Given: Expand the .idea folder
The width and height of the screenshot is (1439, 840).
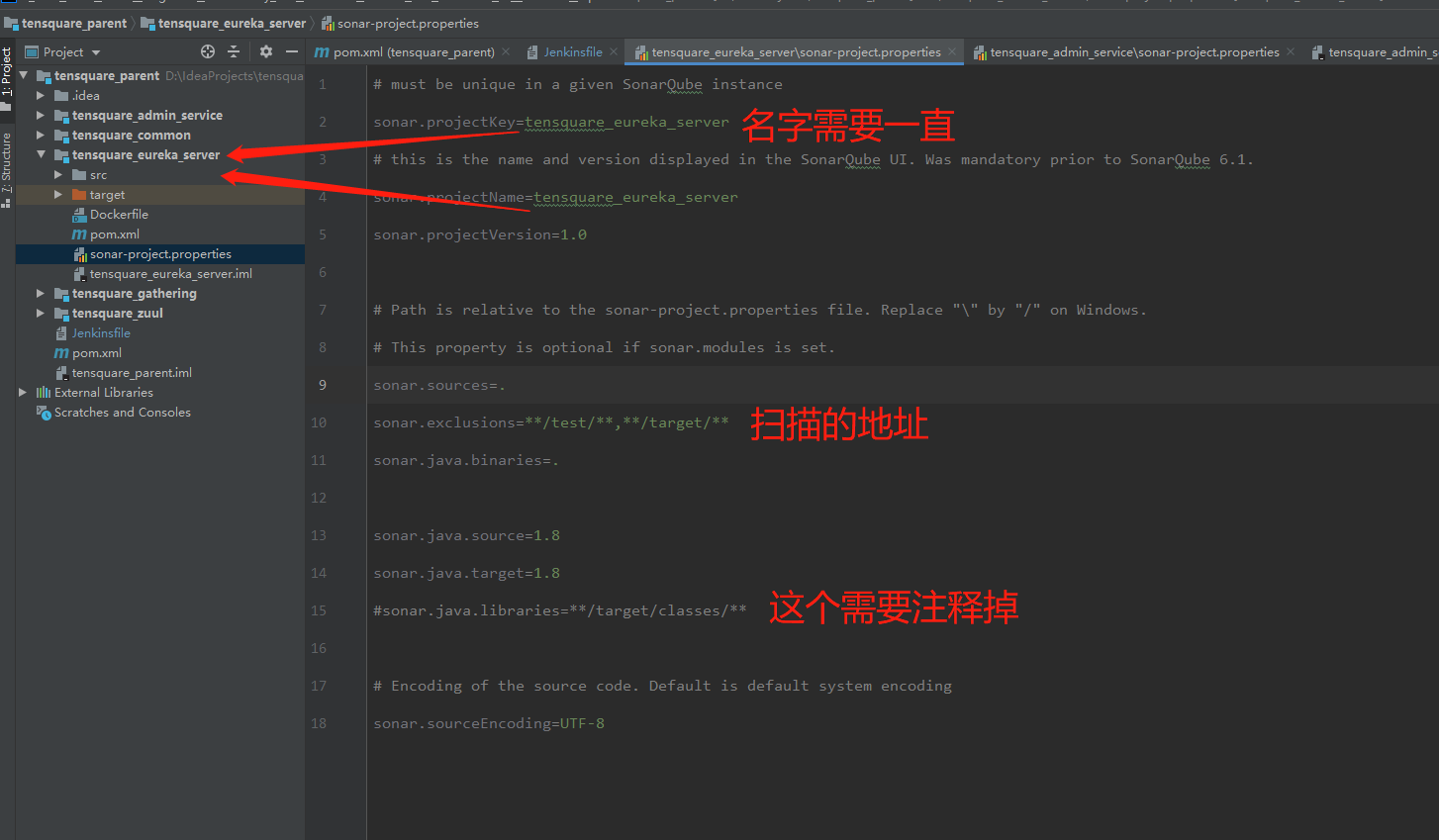Looking at the screenshot, I should [41, 96].
